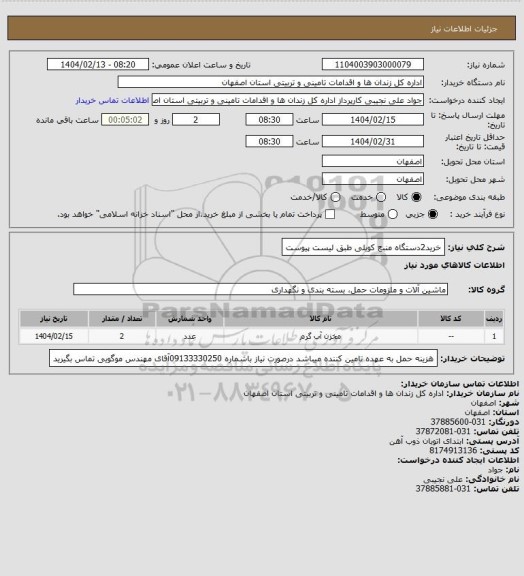Click the family name علی نجیمی text

click(x=442, y=479)
